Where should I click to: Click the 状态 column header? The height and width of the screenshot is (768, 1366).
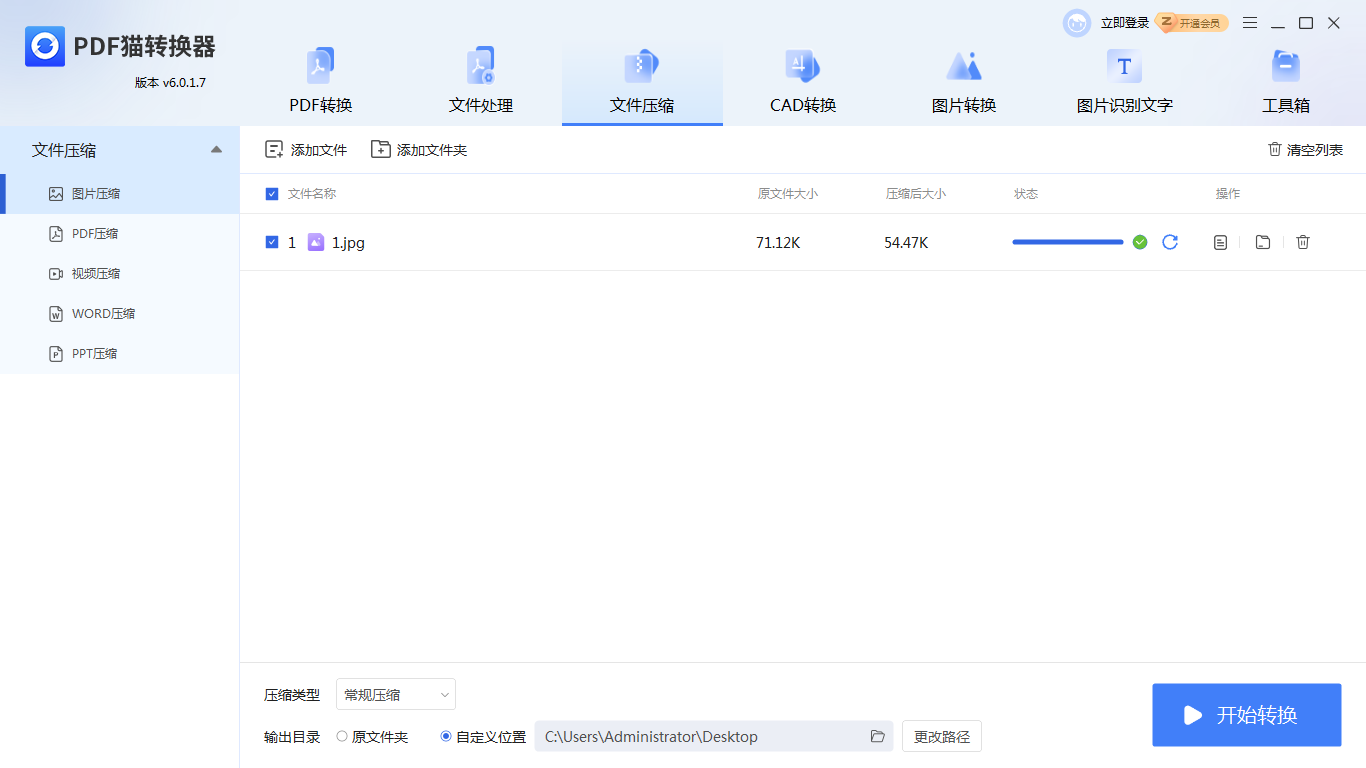pyautogui.click(x=1026, y=194)
